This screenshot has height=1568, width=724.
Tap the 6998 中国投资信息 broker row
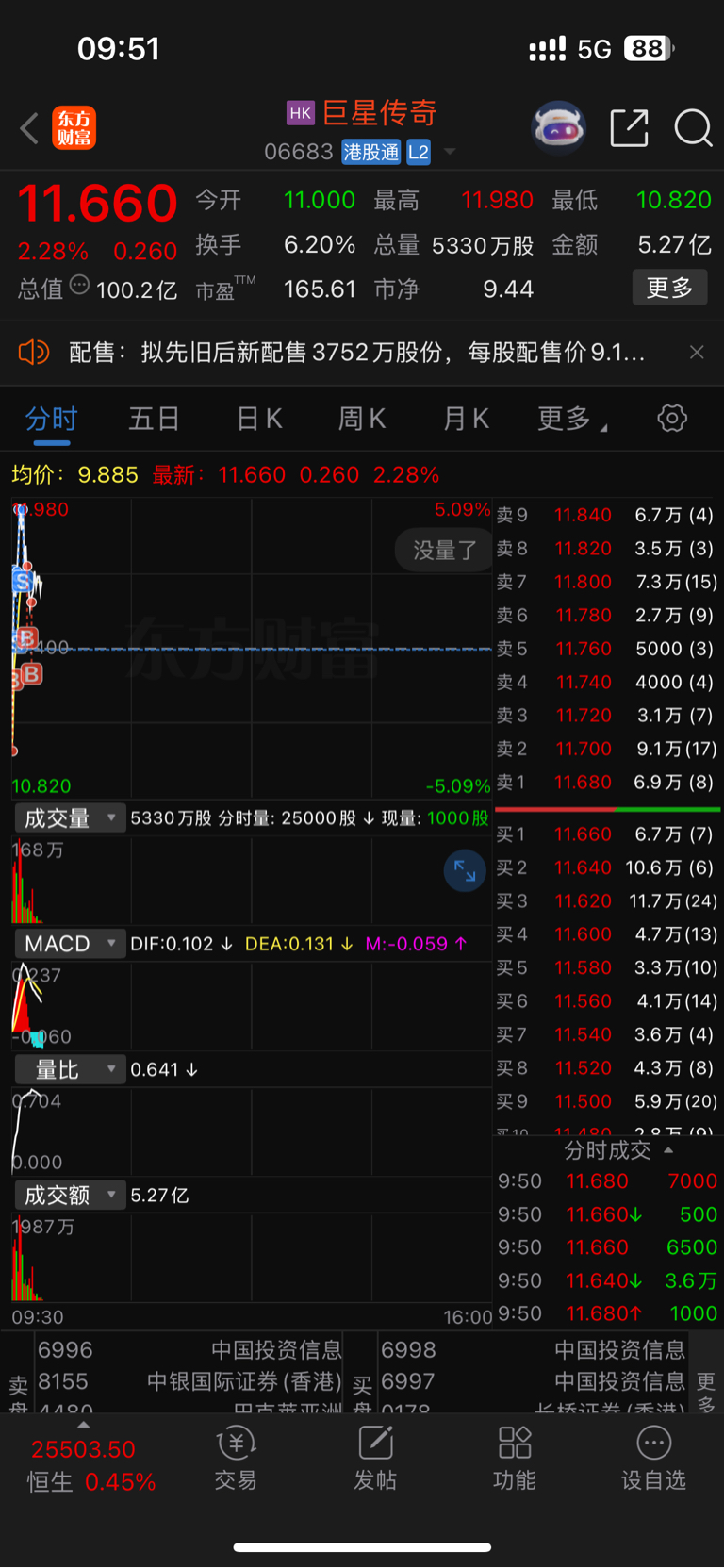click(x=533, y=1350)
